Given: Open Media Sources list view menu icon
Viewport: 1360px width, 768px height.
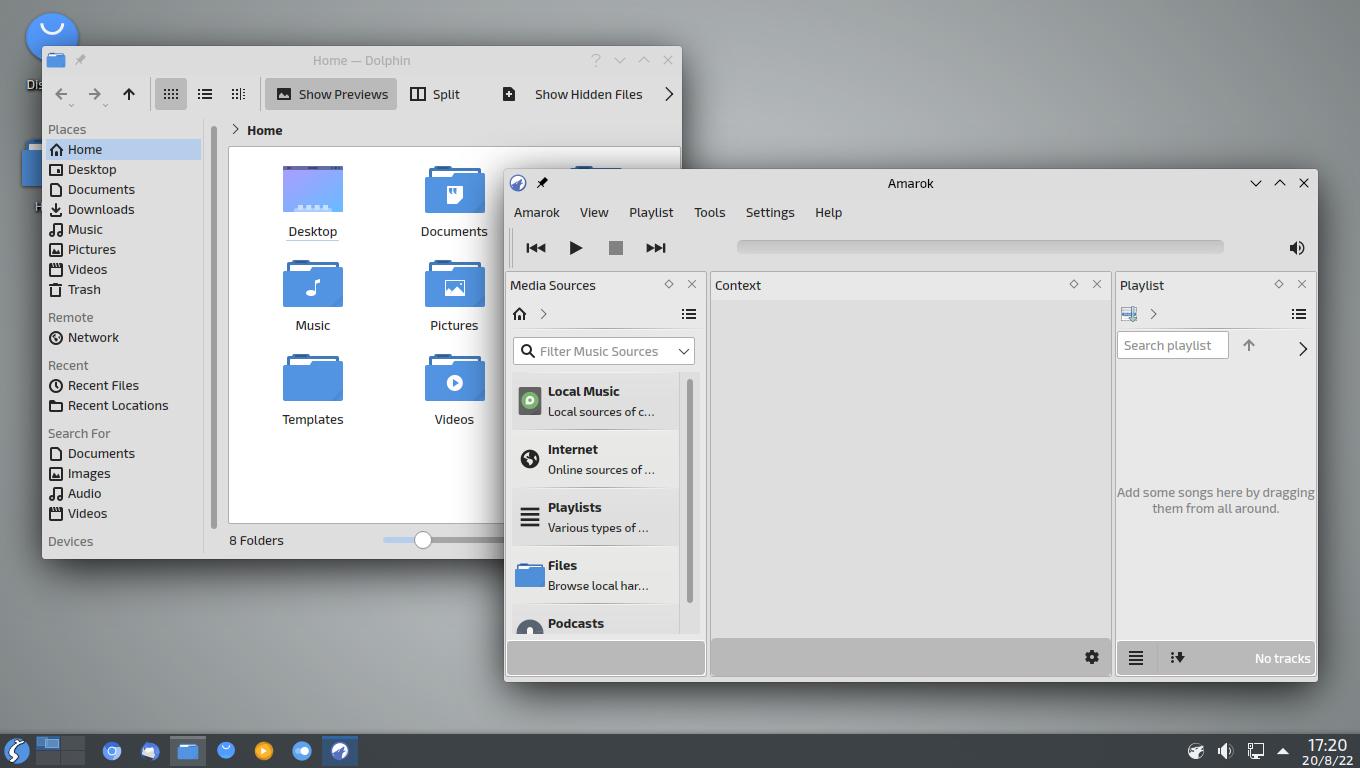Looking at the screenshot, I should point(689,314).
